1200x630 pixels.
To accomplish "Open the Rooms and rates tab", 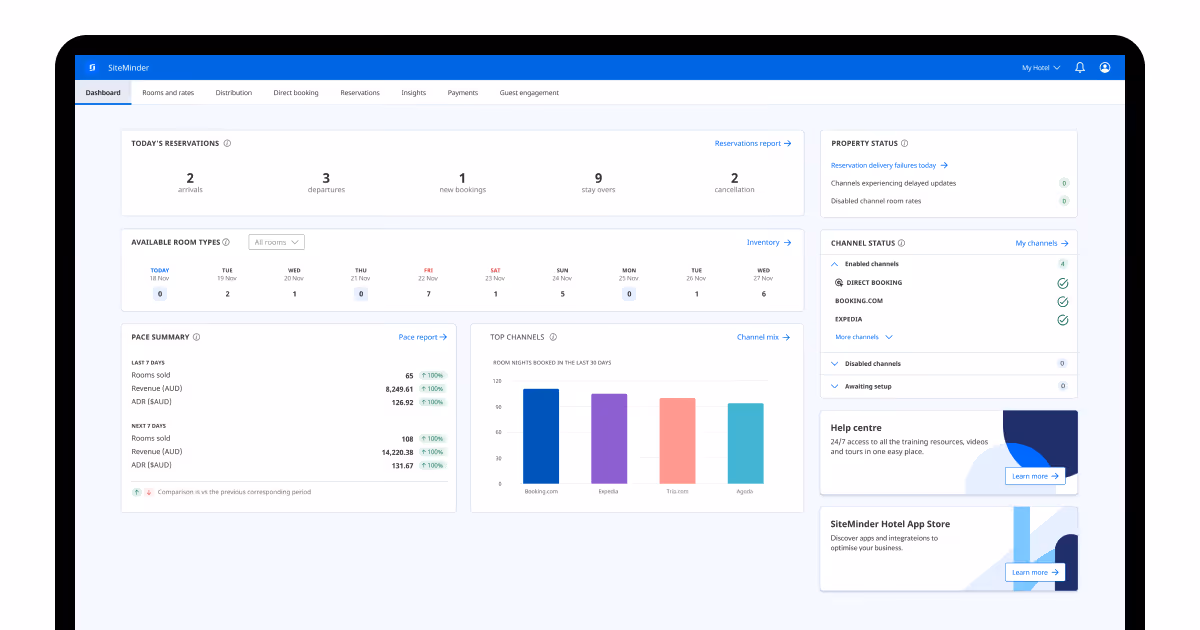I will (x=168, y=92).
